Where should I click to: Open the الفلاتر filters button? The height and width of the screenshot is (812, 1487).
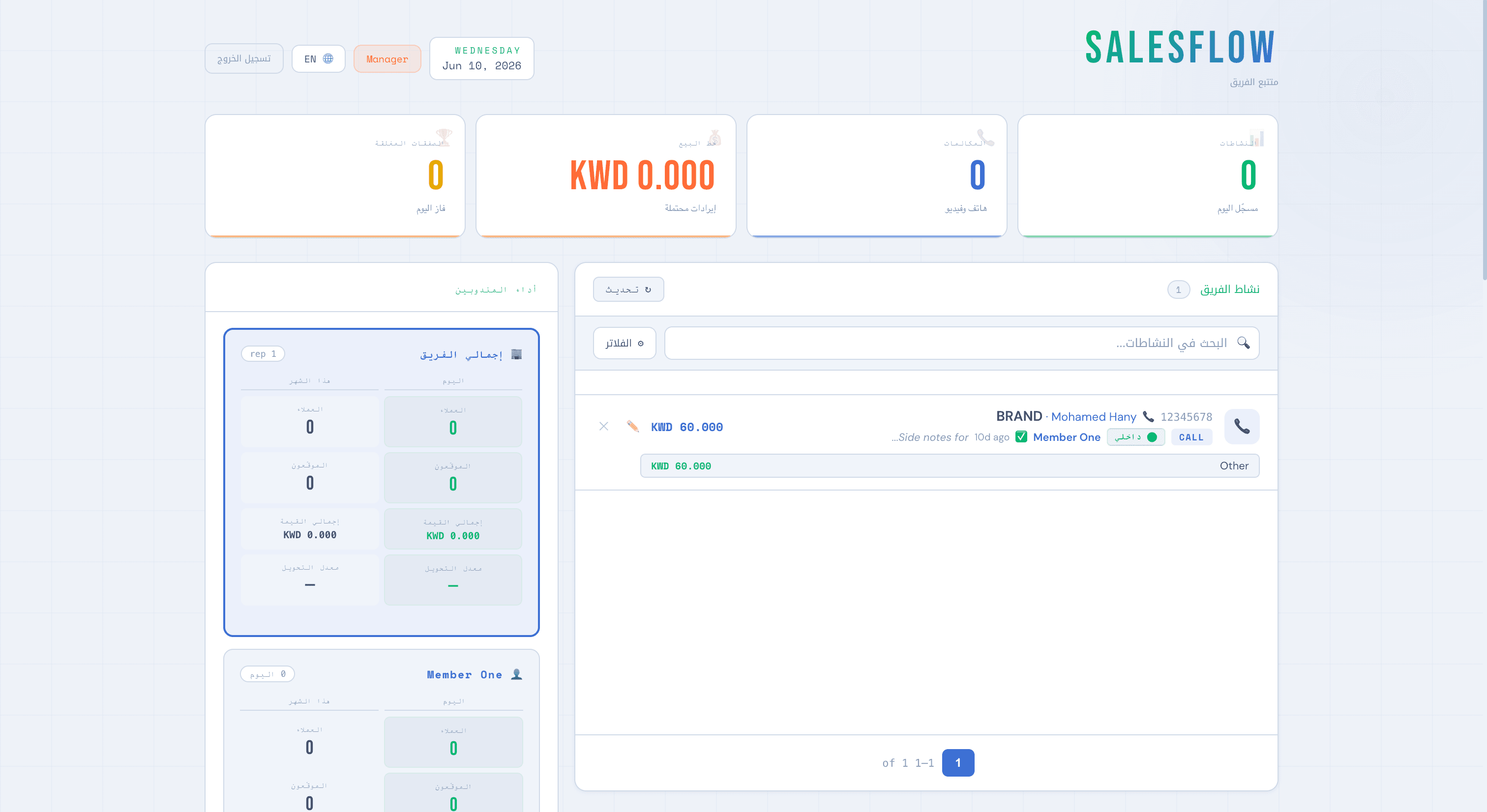tap(624, 343)
